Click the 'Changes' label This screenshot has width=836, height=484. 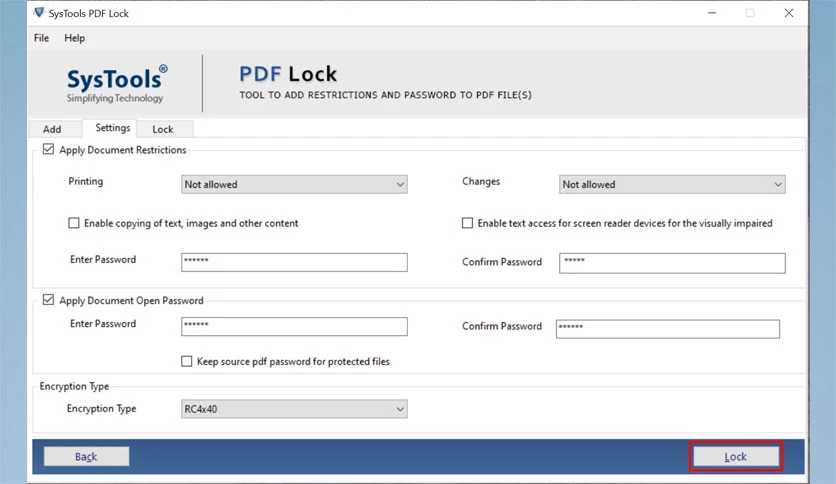(x=481, y=181)
